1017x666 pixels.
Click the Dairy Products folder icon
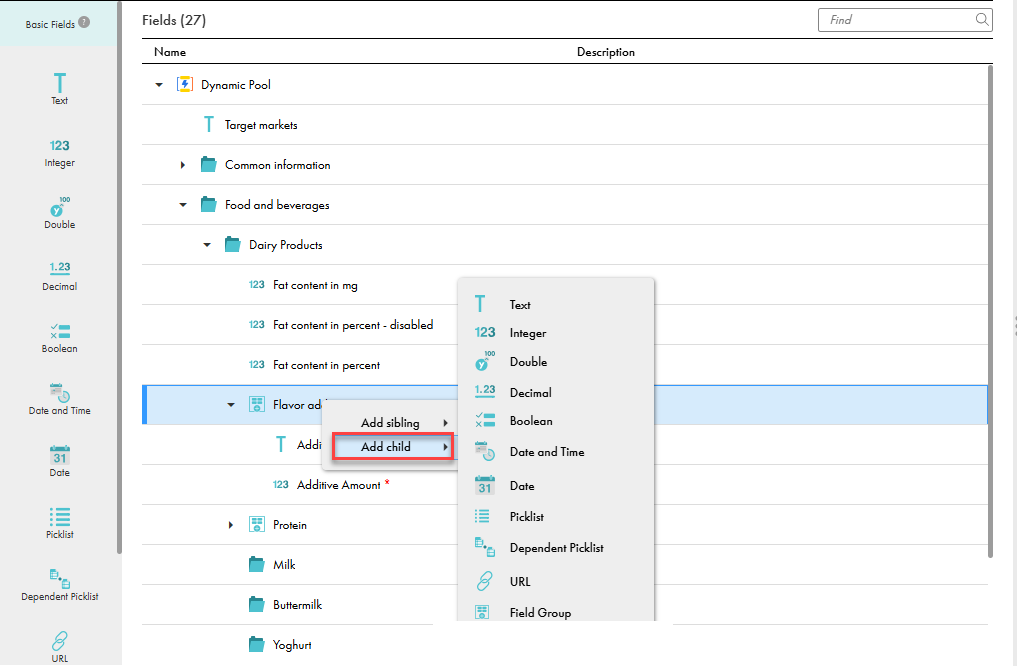click(232, 244)
